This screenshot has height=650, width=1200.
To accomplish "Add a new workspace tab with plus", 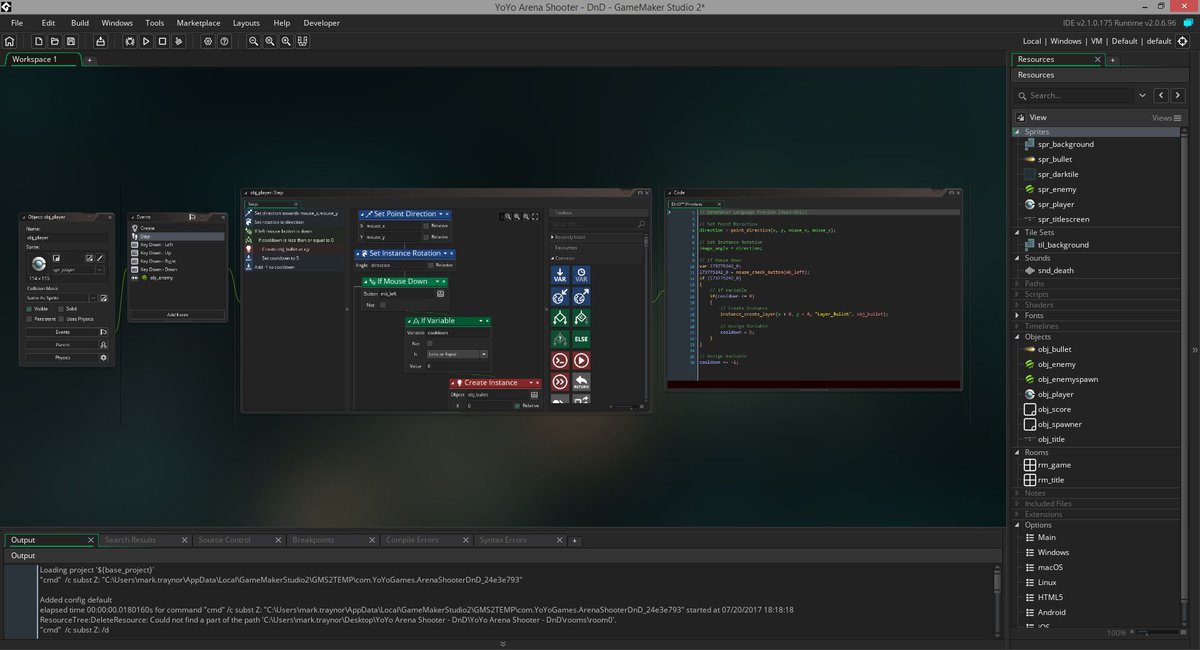I will [89, 60].
